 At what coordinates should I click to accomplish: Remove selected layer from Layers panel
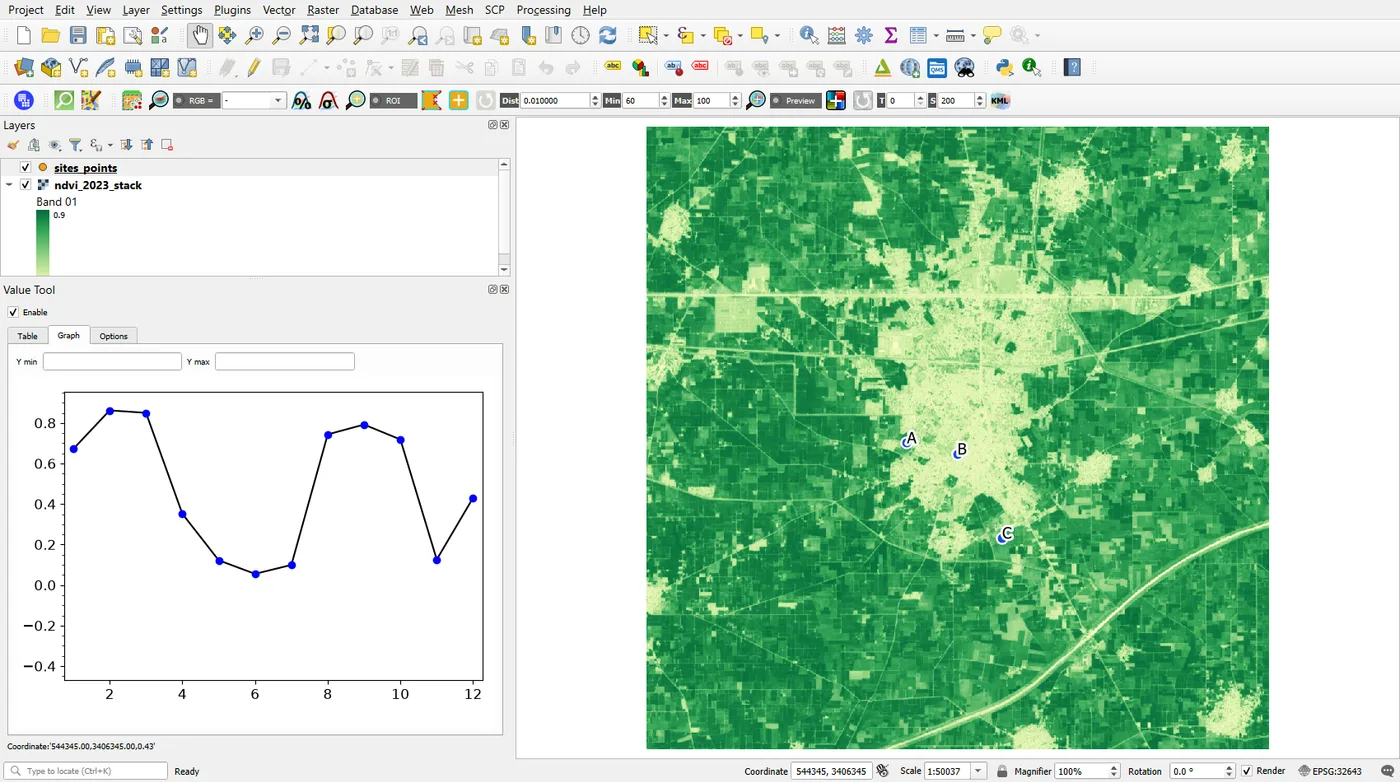click(x=167, y=145)
